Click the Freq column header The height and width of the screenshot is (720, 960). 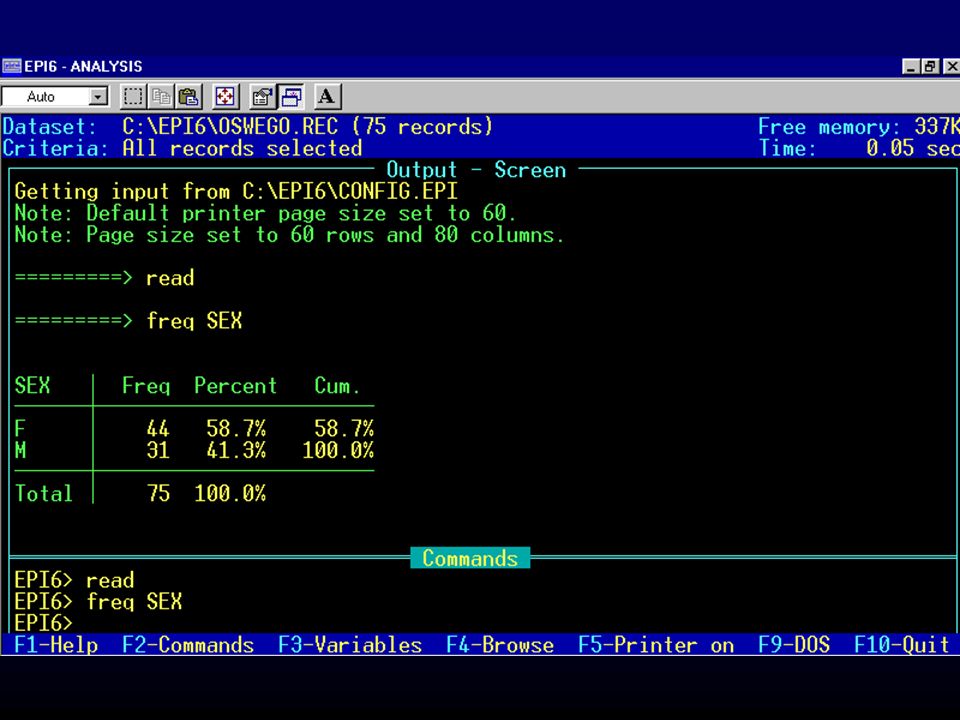[146, 386]
